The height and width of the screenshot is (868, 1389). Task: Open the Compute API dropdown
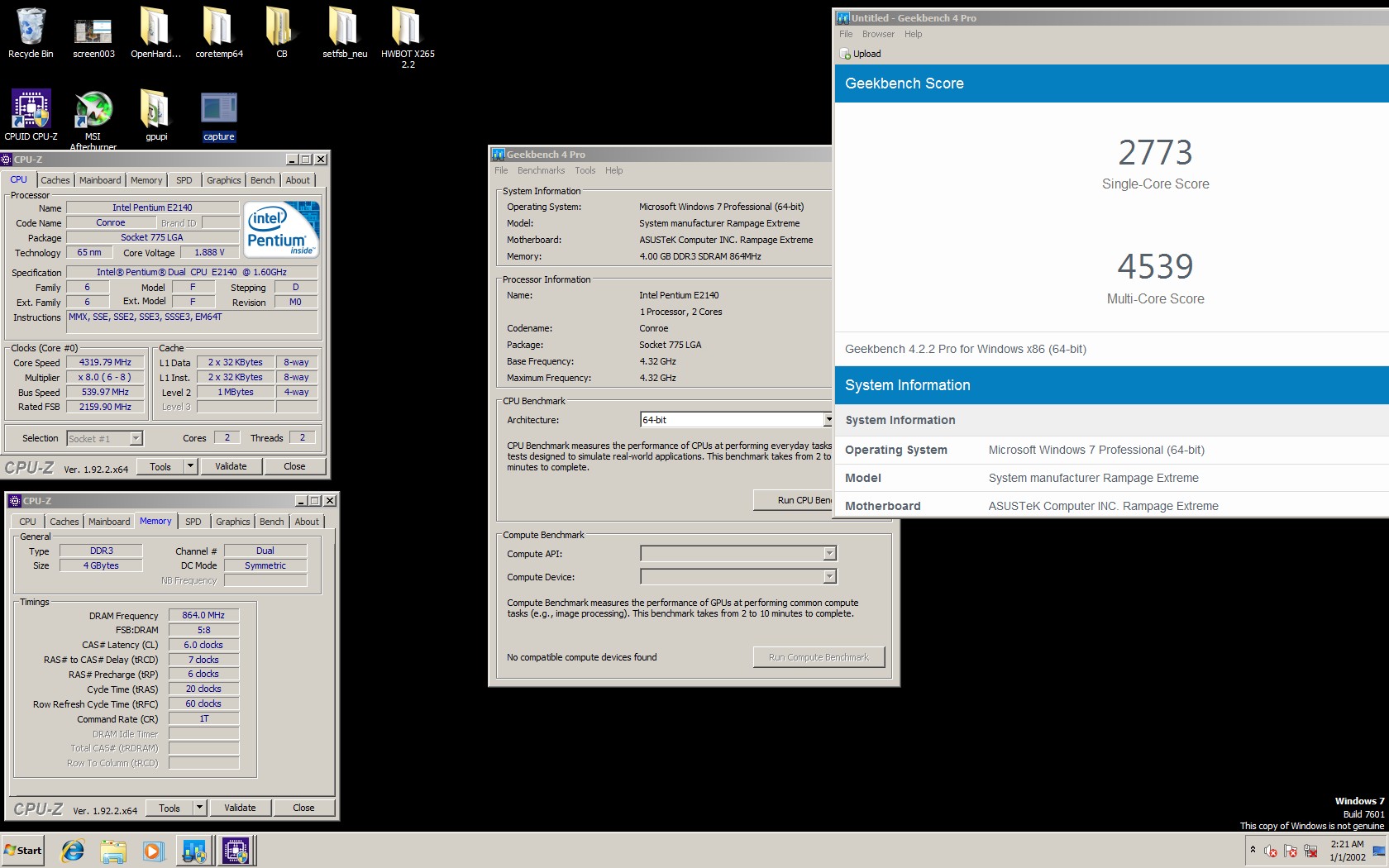pyautogui.click(x=829, y=553)
